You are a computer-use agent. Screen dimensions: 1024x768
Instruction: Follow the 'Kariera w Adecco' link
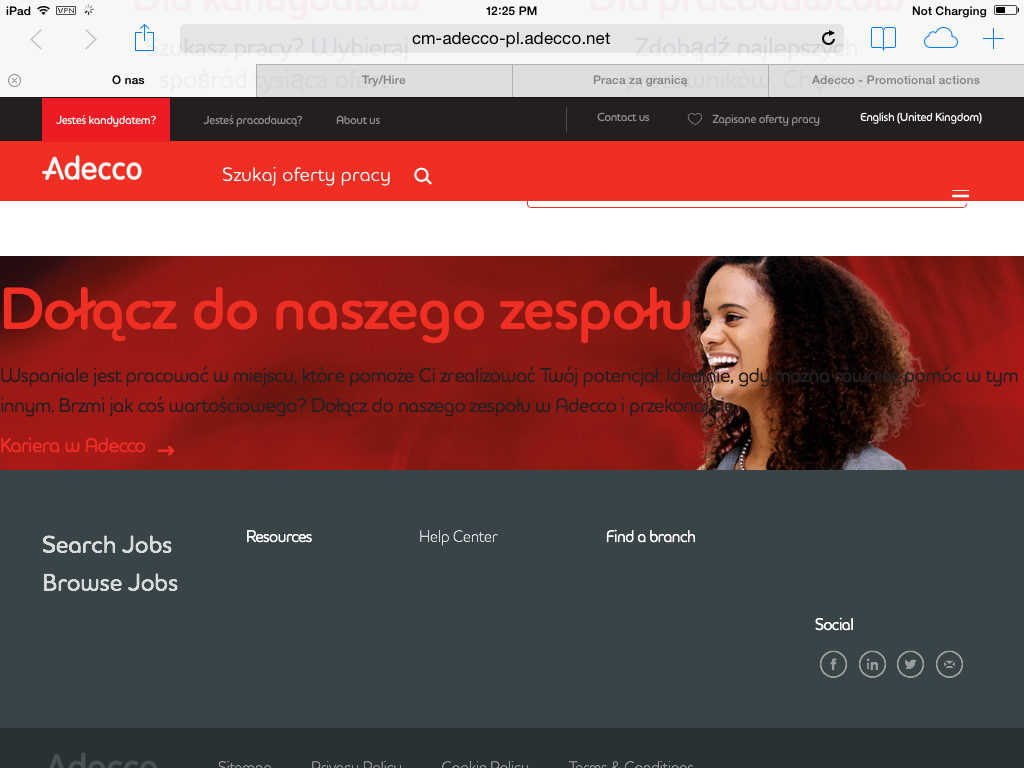pyautogui.click(x=72, y=446)
